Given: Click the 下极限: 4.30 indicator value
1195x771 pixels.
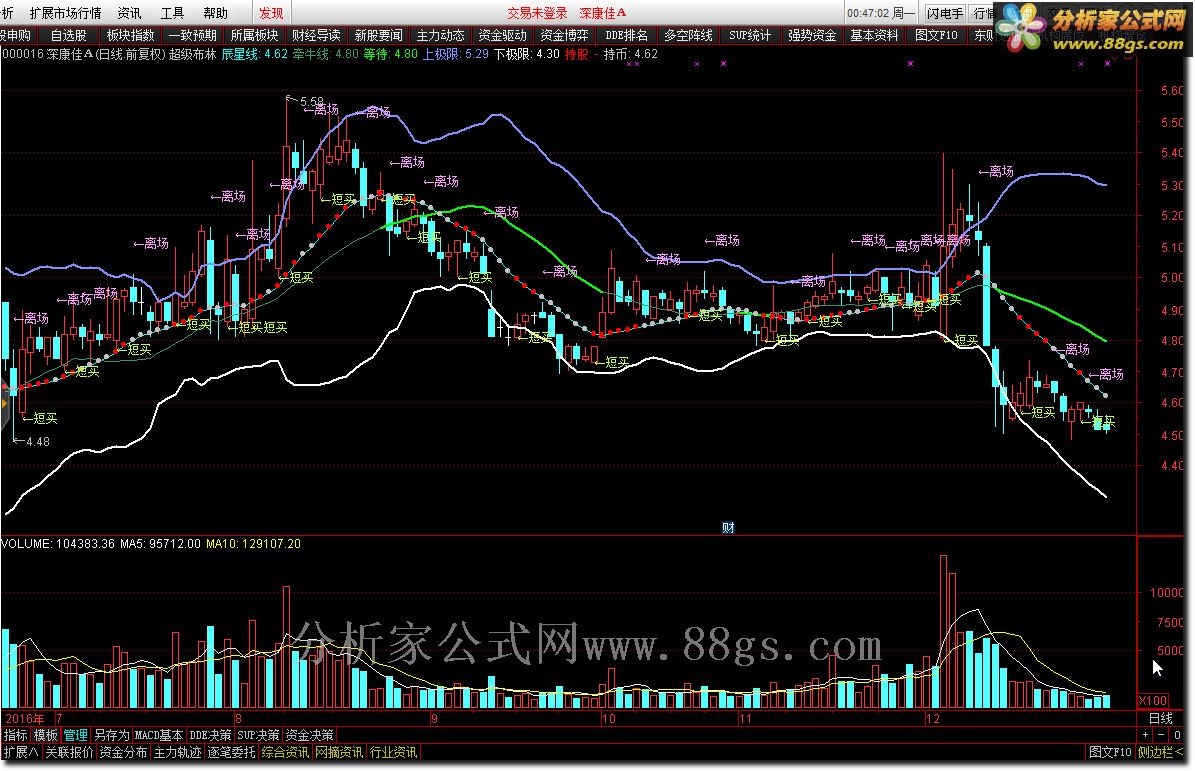Looking at the screenshot, I should coord(527,54).
